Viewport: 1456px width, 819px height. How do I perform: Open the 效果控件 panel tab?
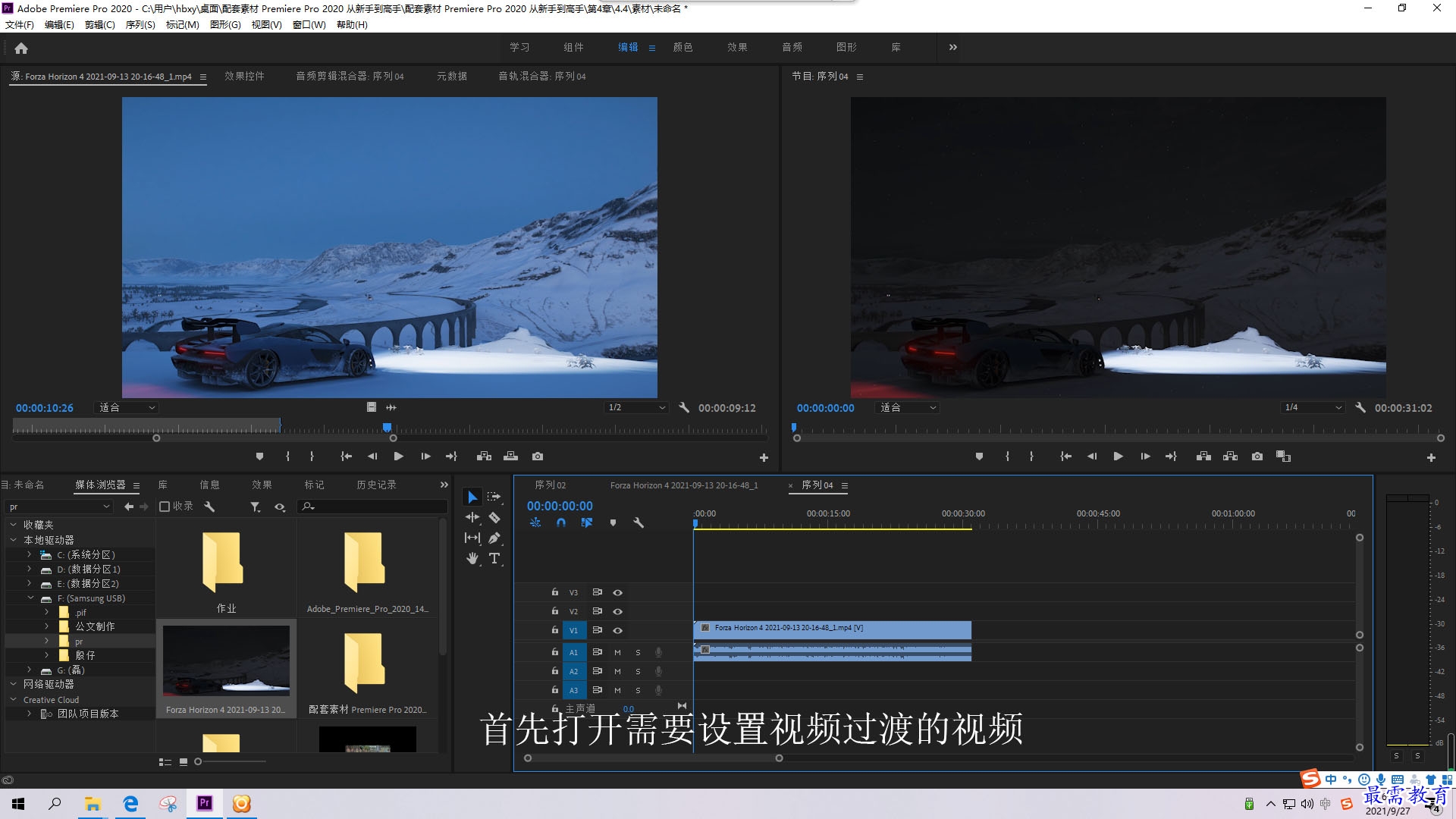(x=244, y=76)
